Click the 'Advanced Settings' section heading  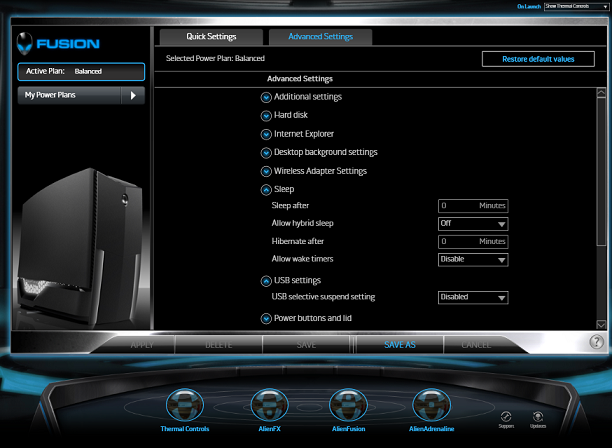(x=300, y=79)
